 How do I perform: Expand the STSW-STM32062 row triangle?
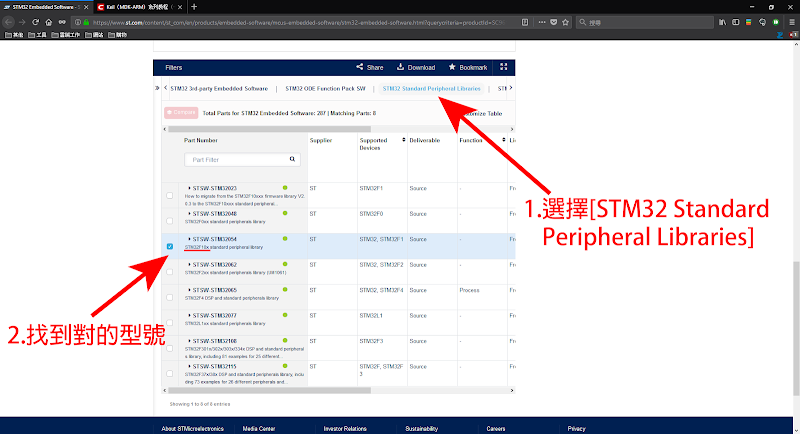[x=189, y=265]
